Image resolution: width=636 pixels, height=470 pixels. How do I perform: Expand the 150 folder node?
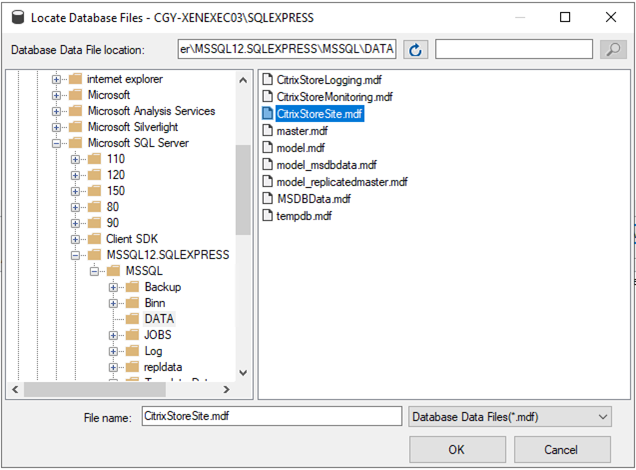(75, 191)
